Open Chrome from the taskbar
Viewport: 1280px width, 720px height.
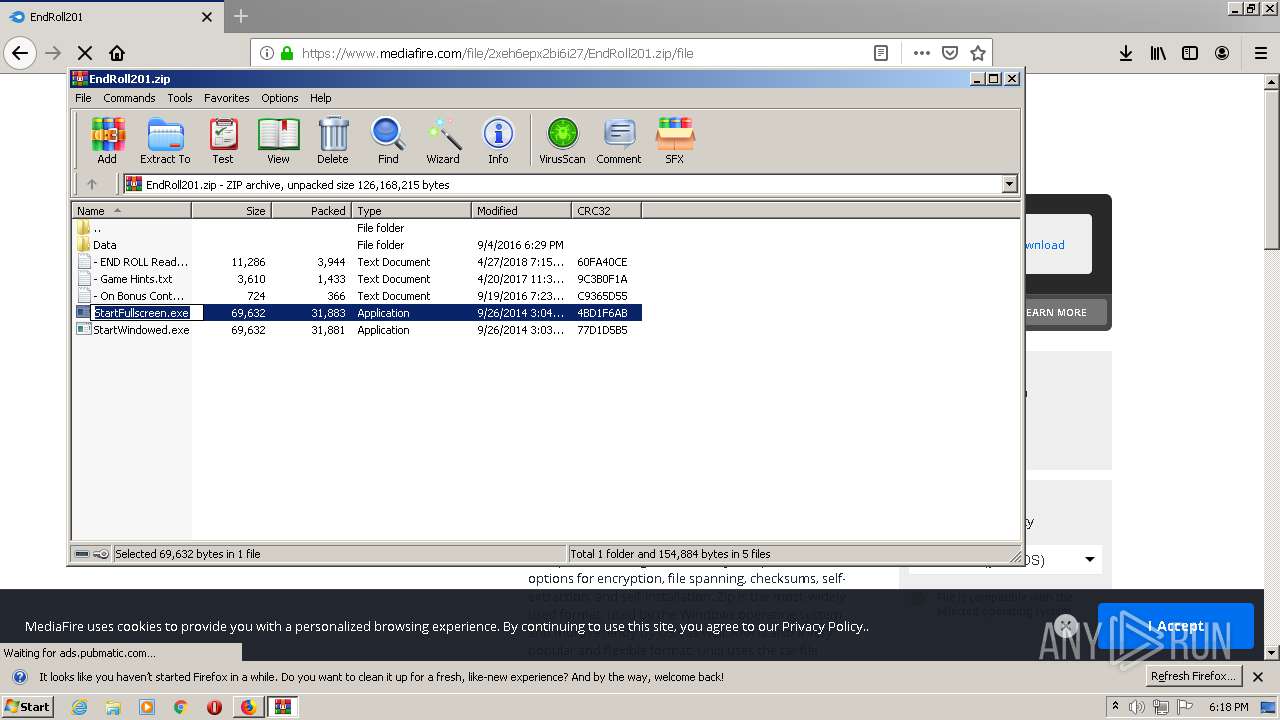[x=180, y=707]
